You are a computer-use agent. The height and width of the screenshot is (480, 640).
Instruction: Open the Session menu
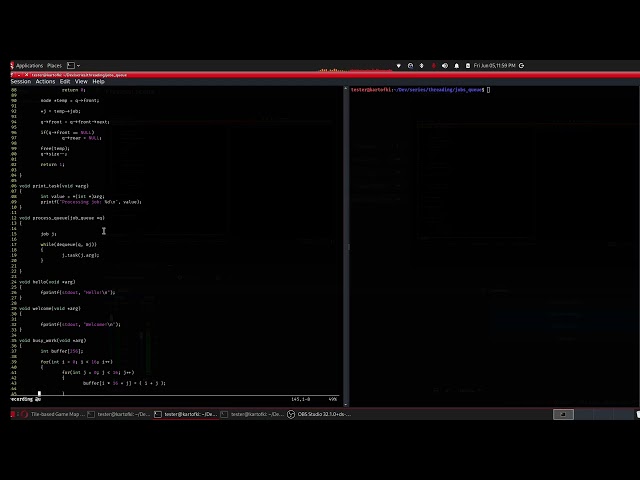21,81
